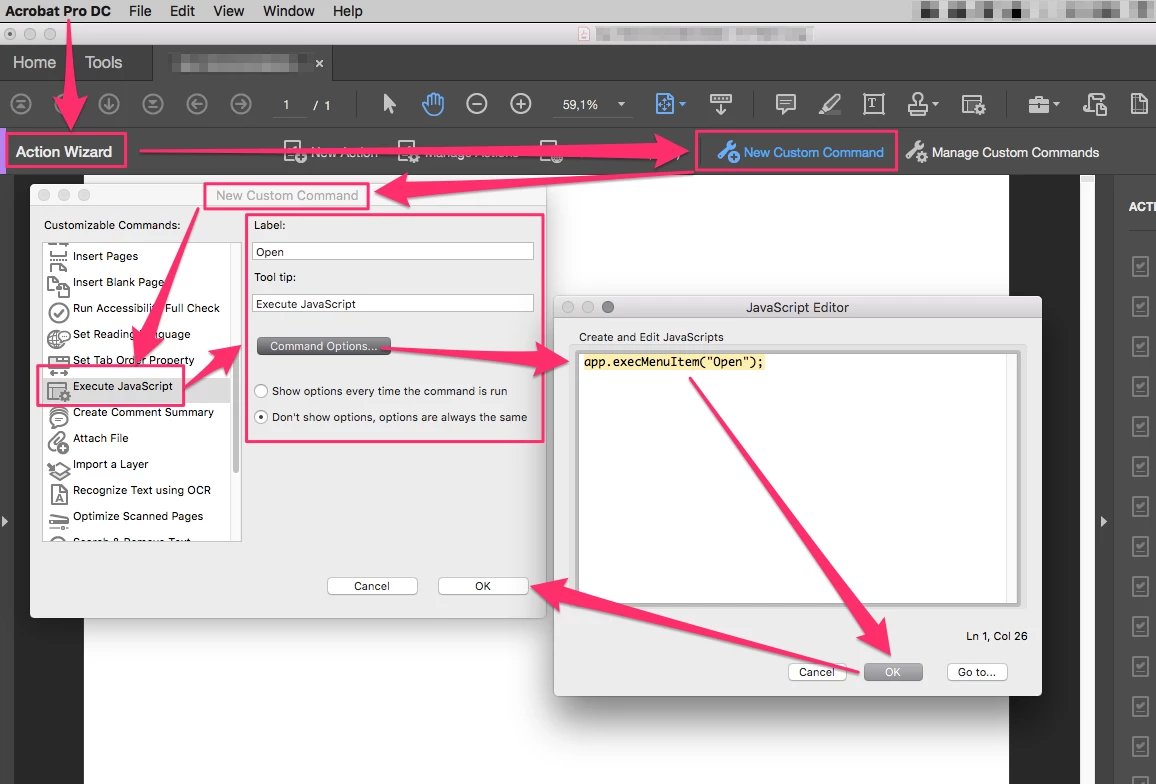Expand the fit page options arrow
Screen dimensions: 1156x784
coord(683,104)
